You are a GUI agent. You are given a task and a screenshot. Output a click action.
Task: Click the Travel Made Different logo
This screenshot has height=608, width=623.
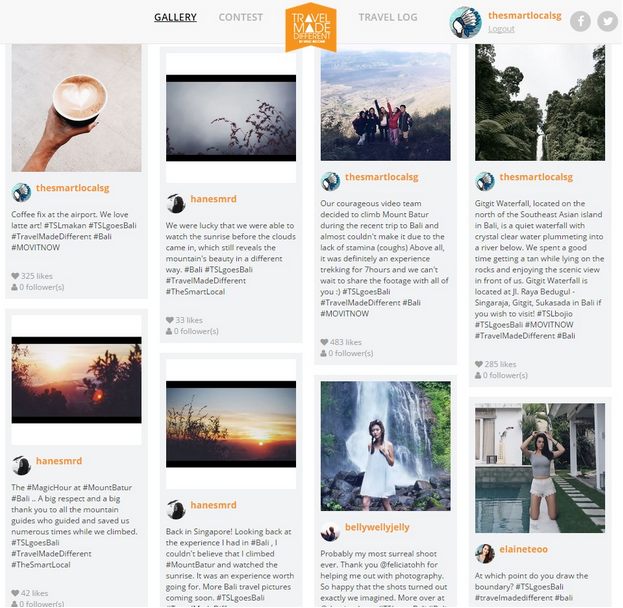pos(311,27)
